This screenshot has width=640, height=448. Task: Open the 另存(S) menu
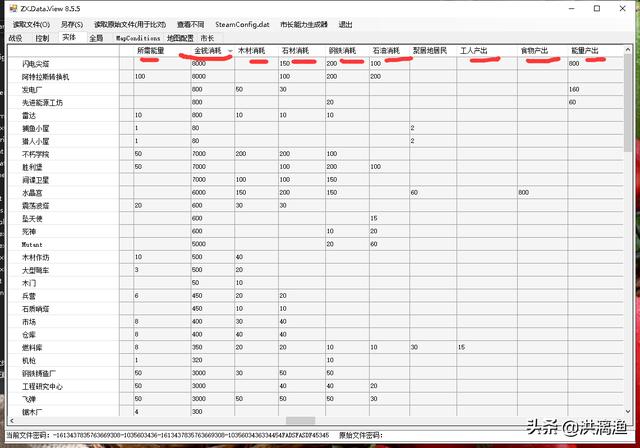[x=72, y=24]
